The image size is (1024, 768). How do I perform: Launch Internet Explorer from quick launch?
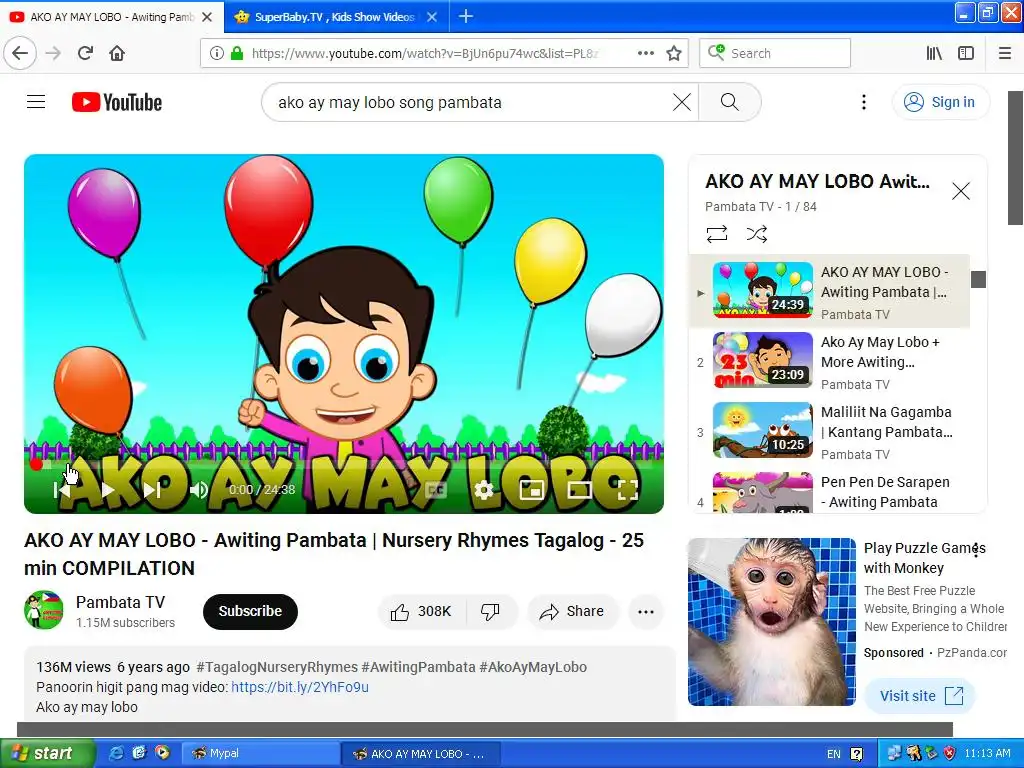pyautogui.click(x=116, y=753)
